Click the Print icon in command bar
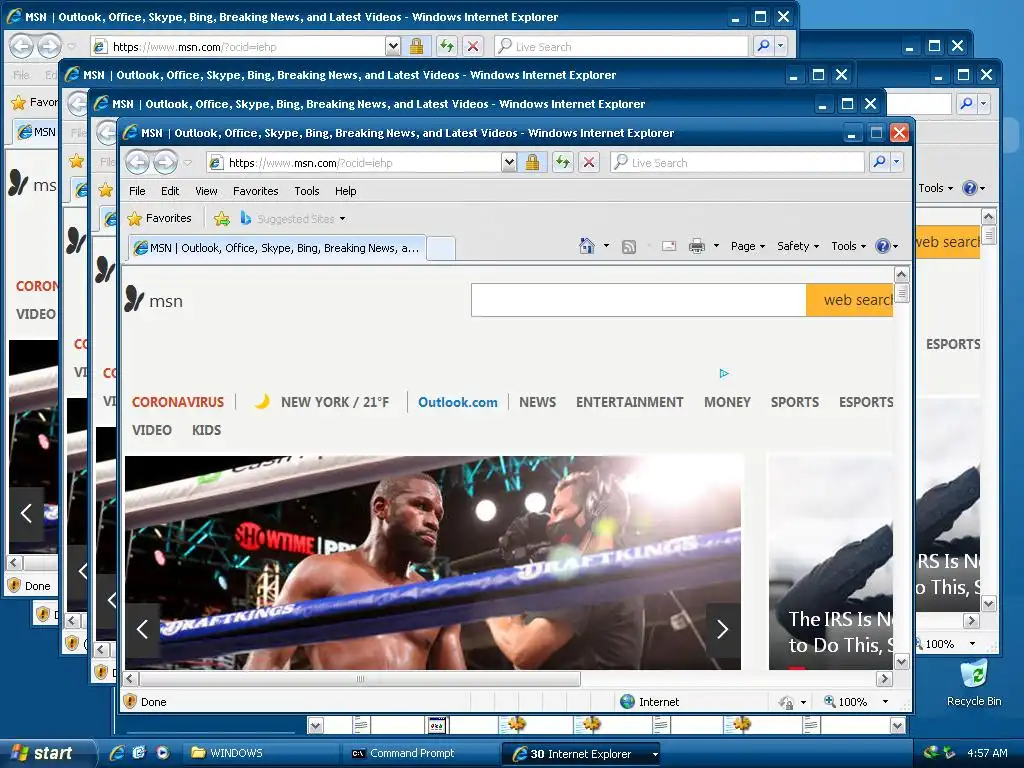 697,246
